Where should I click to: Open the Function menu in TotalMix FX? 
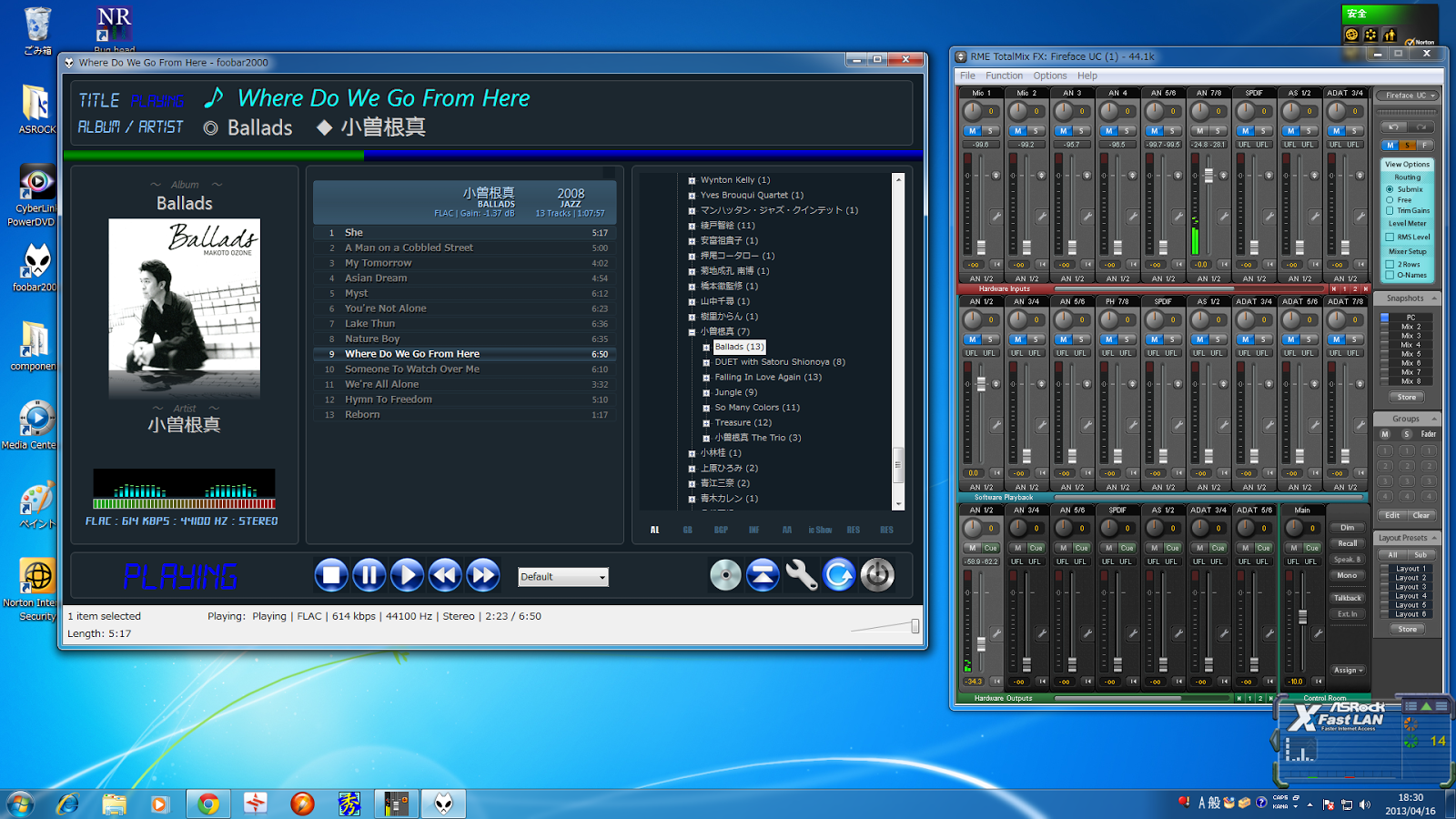pos(1004,76)
